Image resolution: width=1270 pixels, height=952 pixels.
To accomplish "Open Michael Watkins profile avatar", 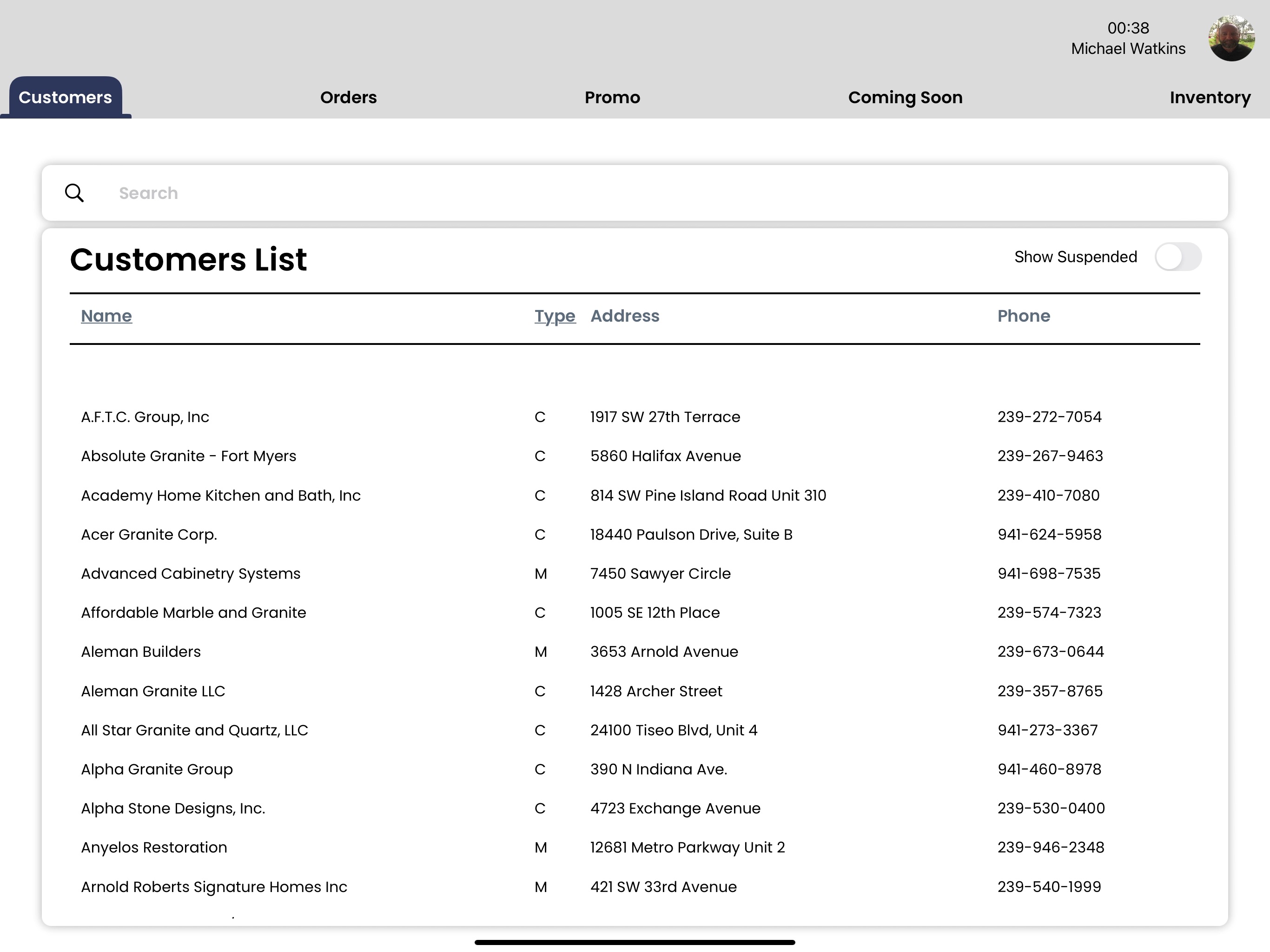I will point(1231,39).
